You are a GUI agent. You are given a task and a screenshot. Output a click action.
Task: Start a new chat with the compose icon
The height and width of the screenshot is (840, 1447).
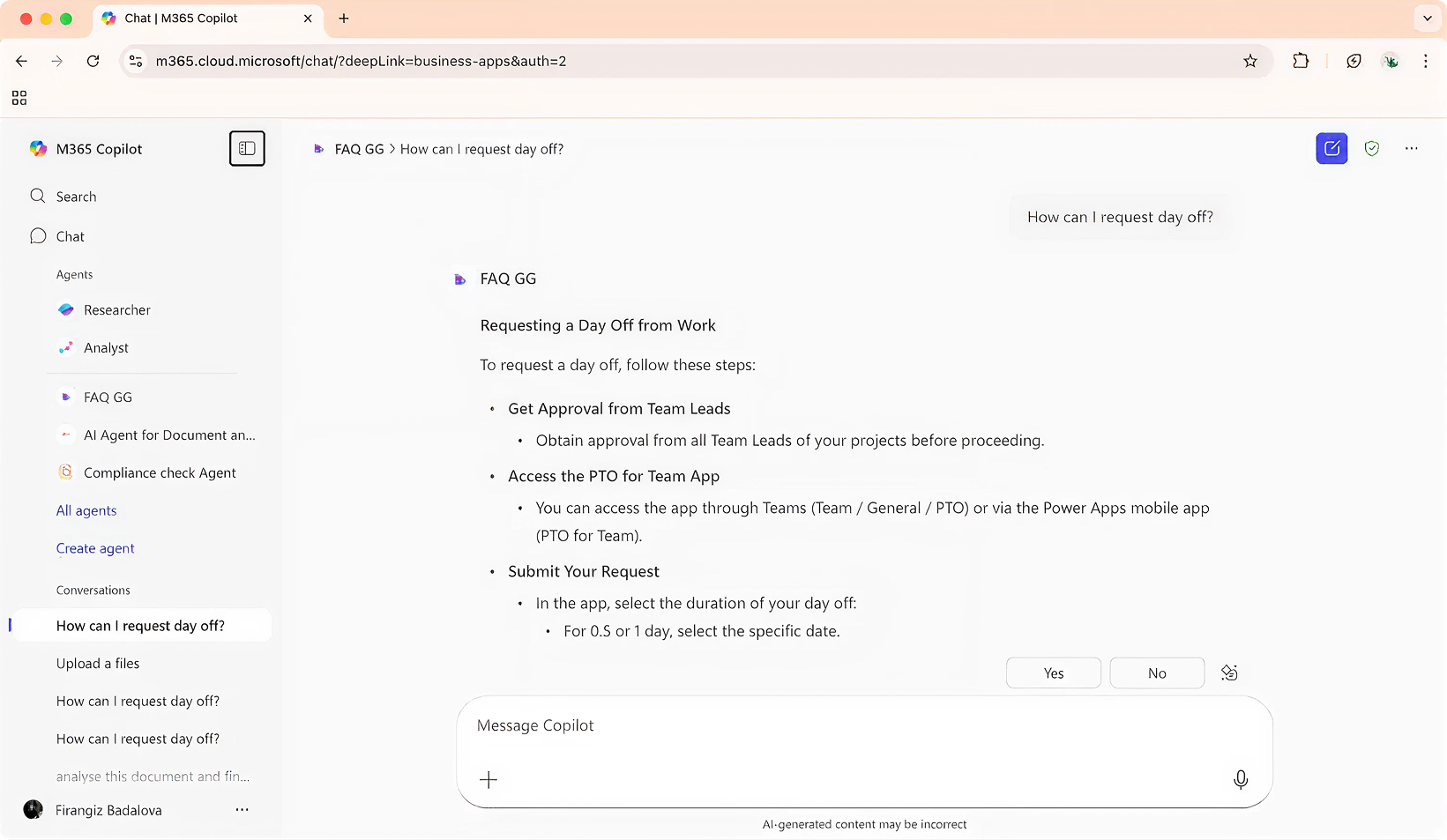(x=1331, y=149)
